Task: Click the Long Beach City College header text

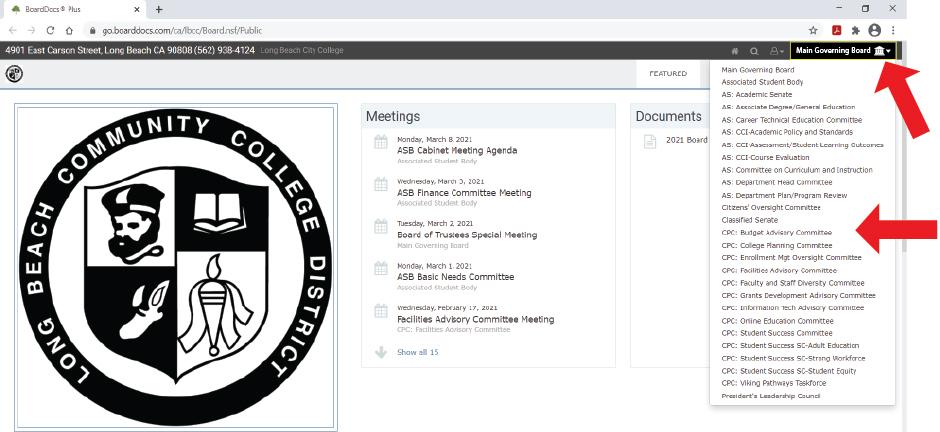Action: point(302,50)
